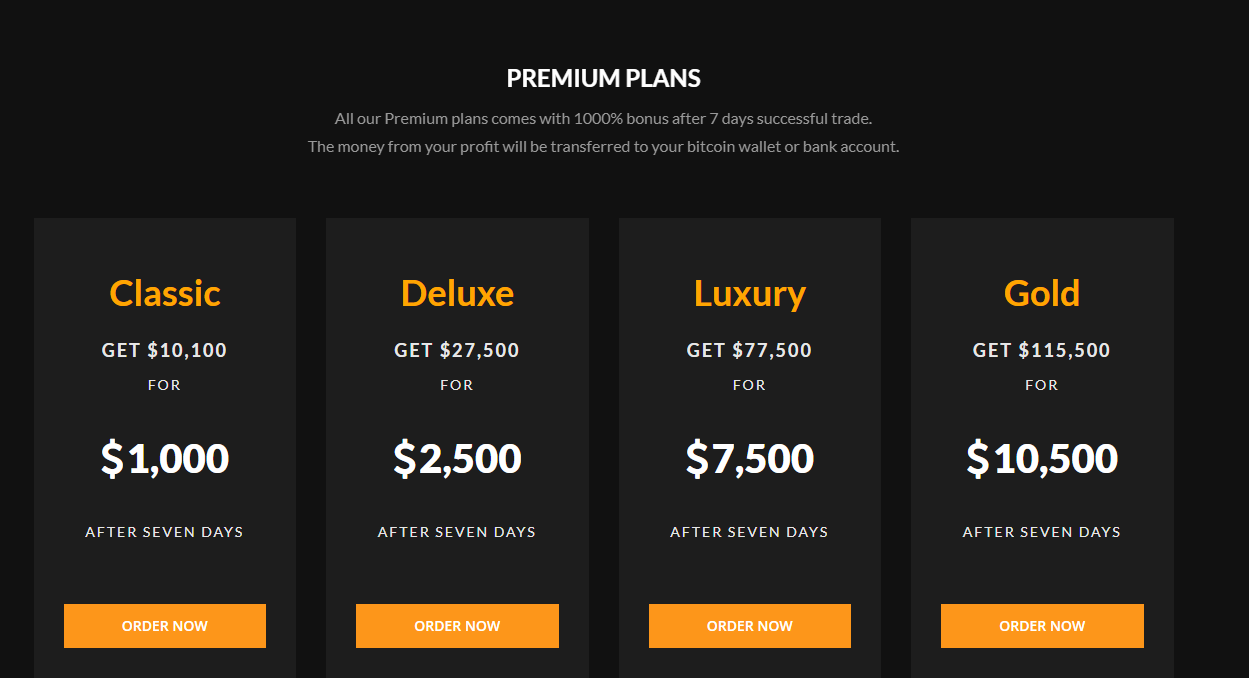The image size is (1249, 678).
Task: Order the Classic plan now
Action: pyautogui.click(x=165, y=626)
